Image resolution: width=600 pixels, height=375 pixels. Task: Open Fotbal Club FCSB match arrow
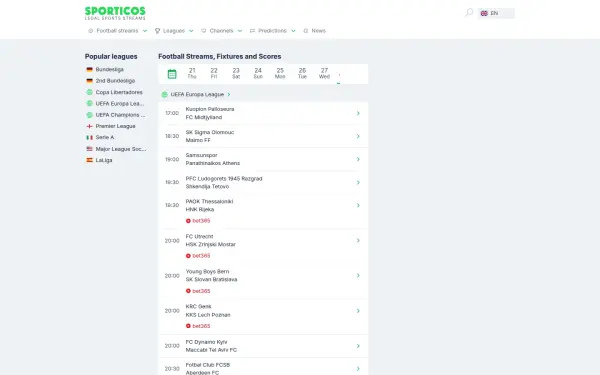pos(358,369)
